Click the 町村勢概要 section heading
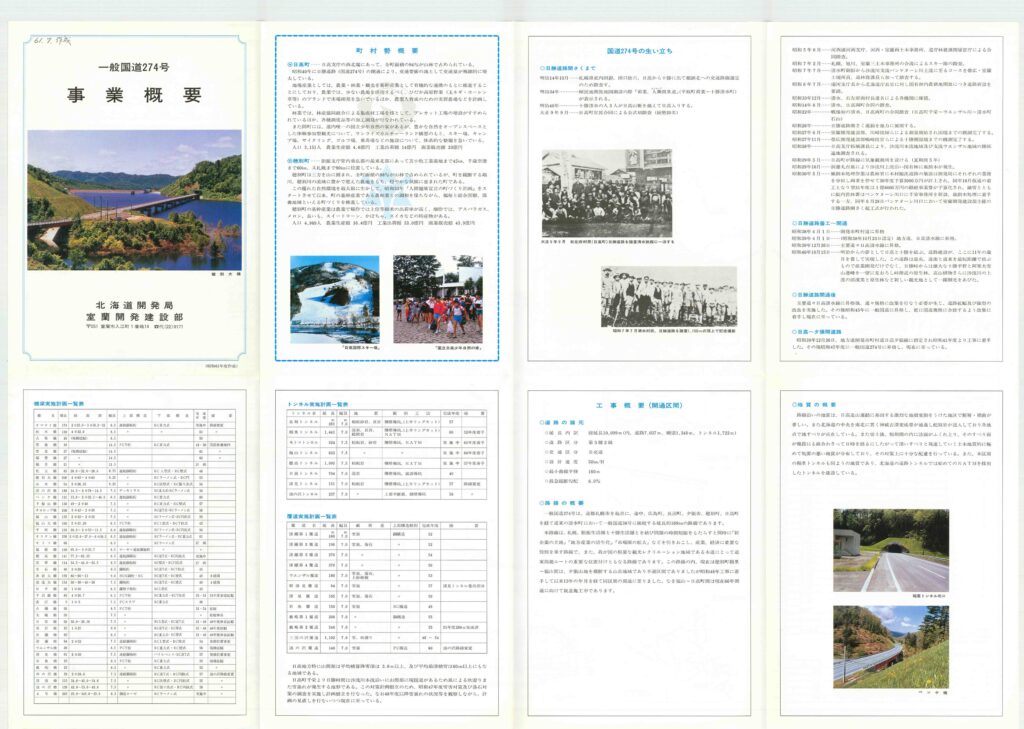1024x729 pixels. [x=386, y=49]
